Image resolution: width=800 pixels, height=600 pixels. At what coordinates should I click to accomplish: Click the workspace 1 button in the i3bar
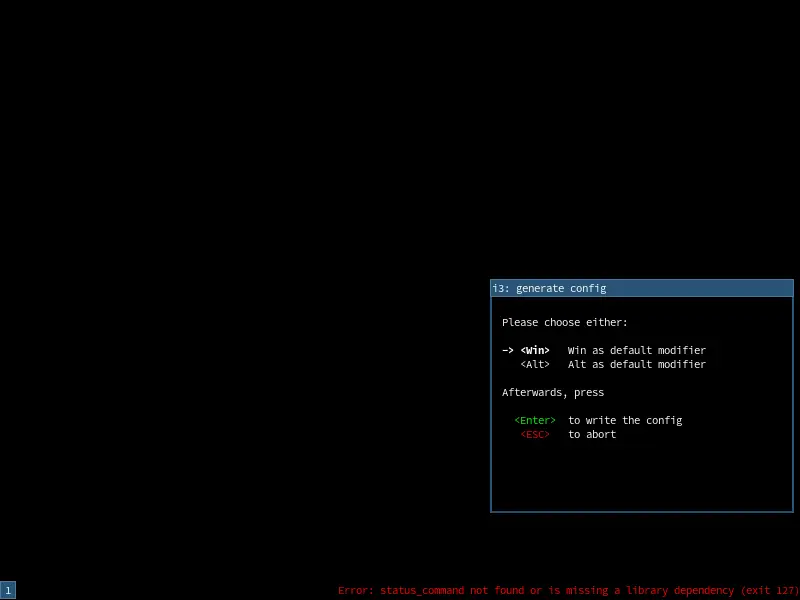(9, 590)
